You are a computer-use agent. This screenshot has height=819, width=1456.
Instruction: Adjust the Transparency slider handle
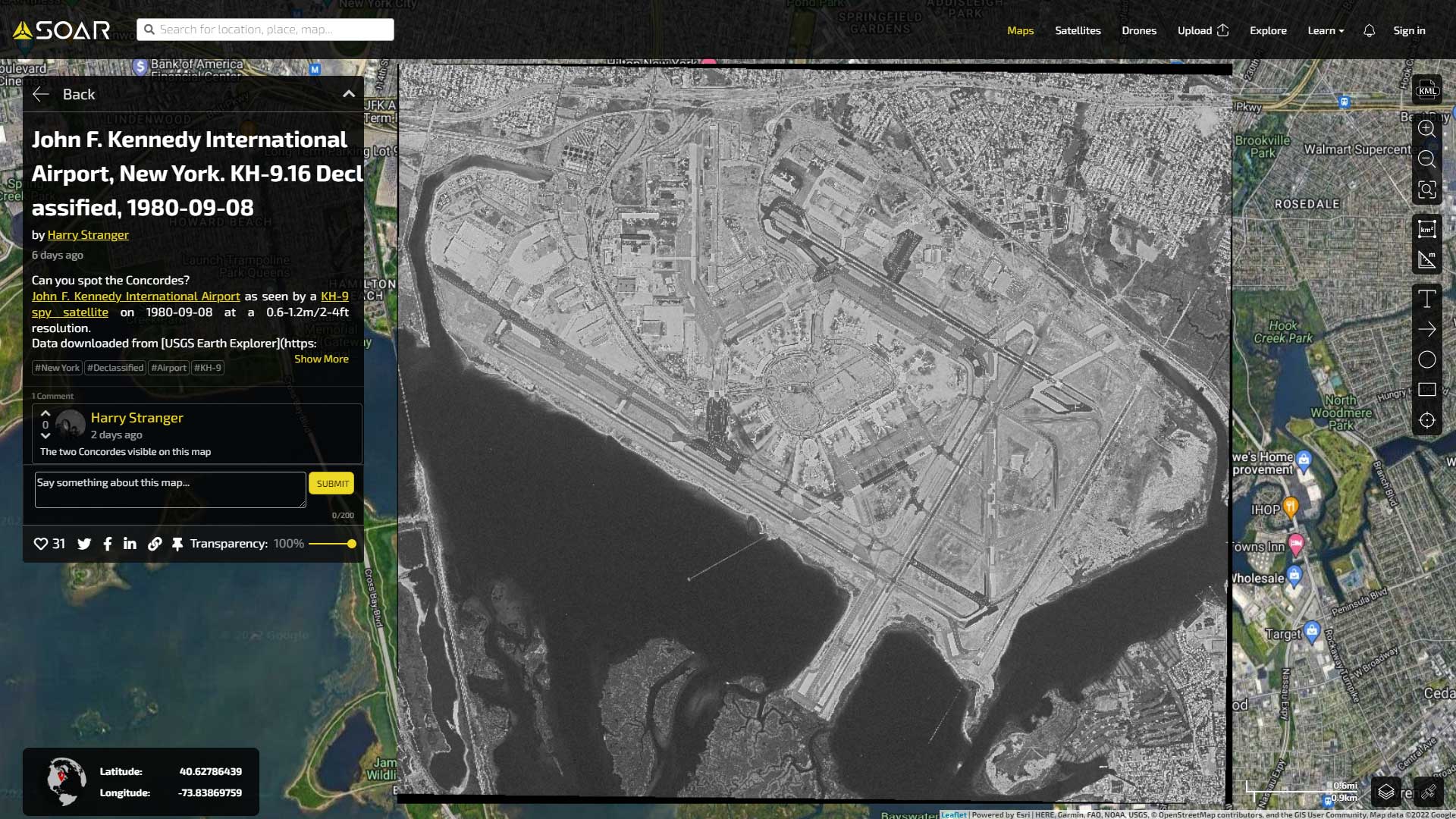(x=352, y=544)
